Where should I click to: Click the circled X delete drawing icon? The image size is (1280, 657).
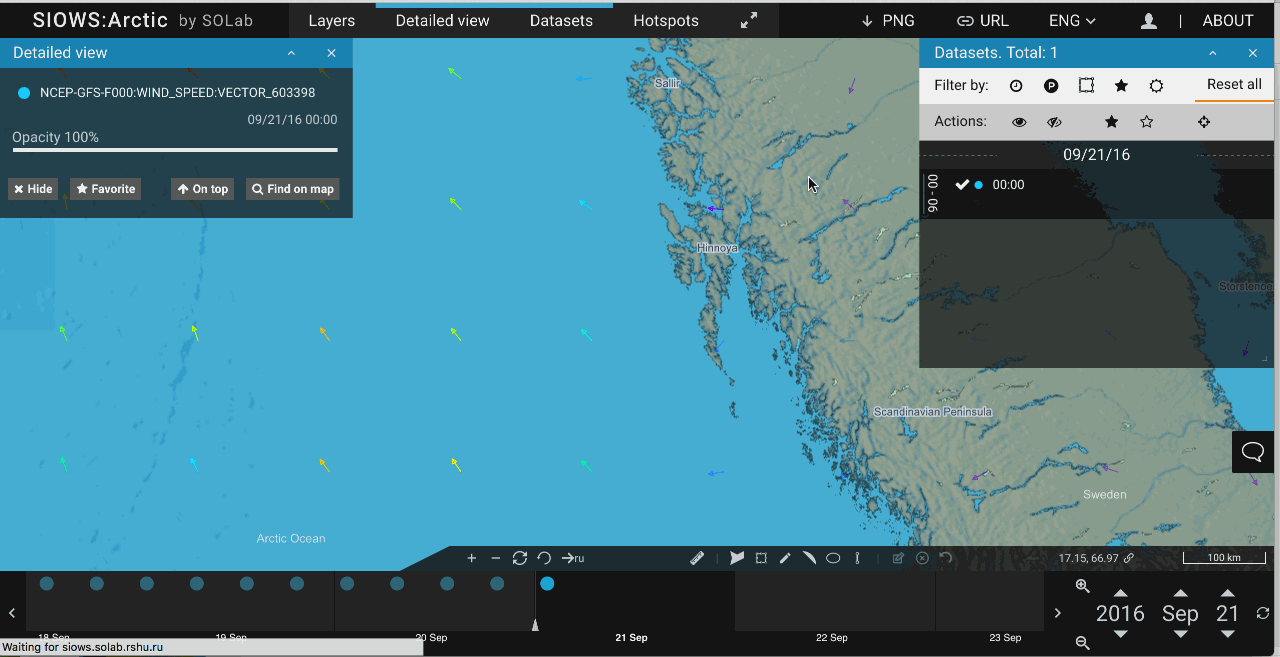pos(922,558)
